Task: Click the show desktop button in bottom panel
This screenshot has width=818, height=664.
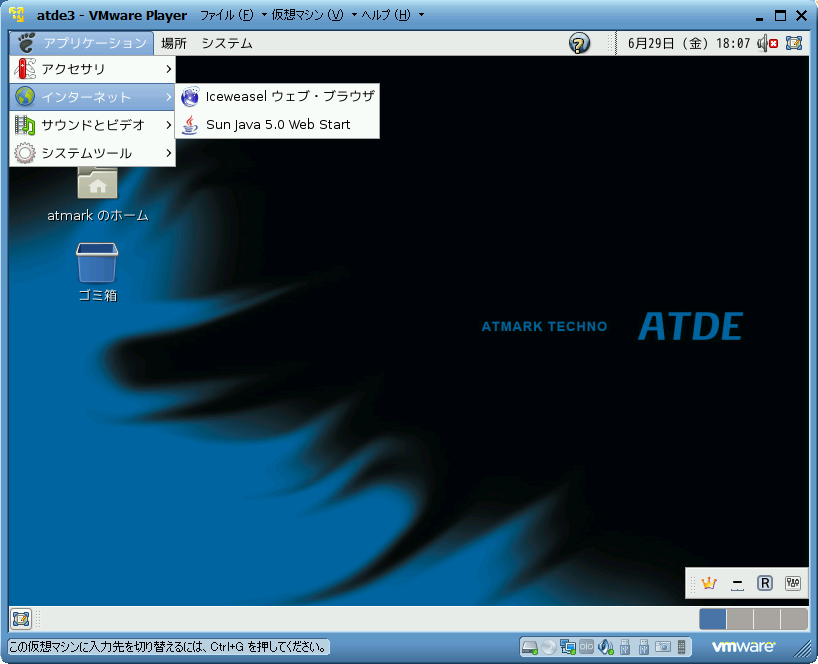Action: [21, 619]
